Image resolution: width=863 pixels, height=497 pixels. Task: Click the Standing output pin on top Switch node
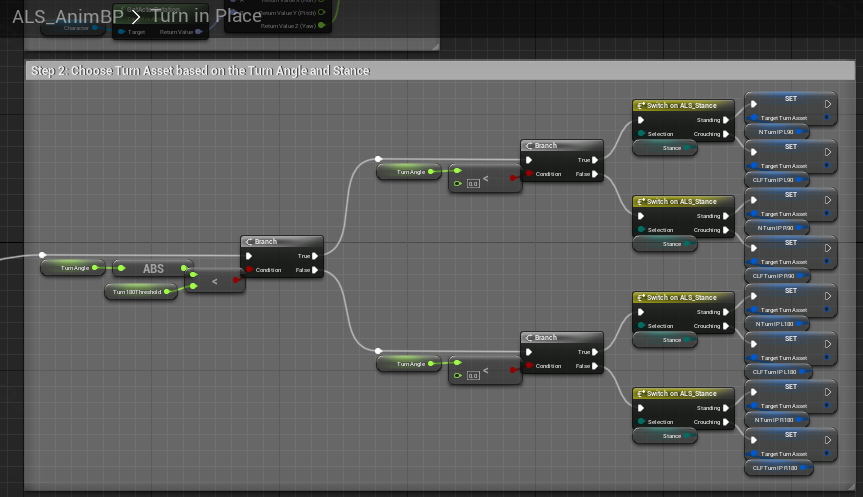[727, 120]
